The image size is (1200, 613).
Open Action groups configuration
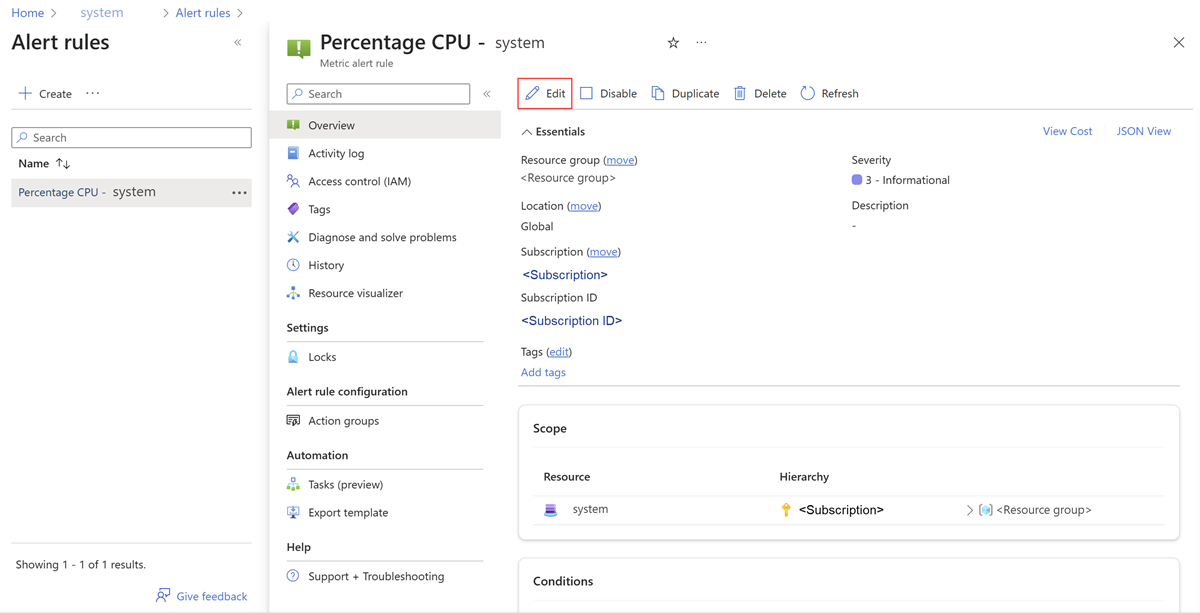coord(343,421)
